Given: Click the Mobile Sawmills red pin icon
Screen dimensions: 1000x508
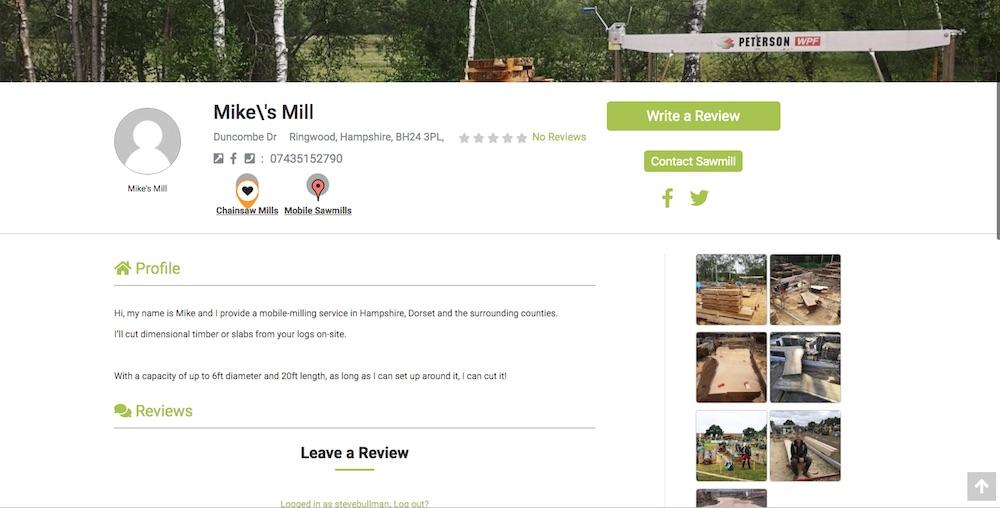Looking at the screenshot, I should [318, 187].
